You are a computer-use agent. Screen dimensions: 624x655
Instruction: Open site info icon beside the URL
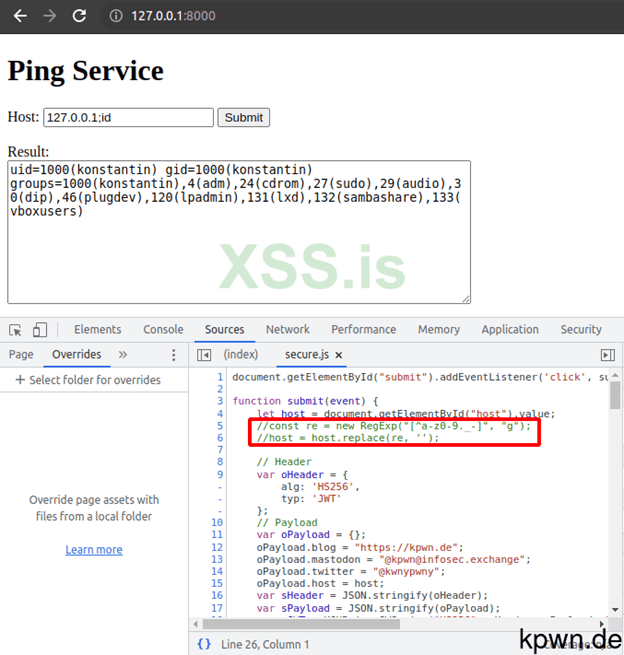point(116,16)
